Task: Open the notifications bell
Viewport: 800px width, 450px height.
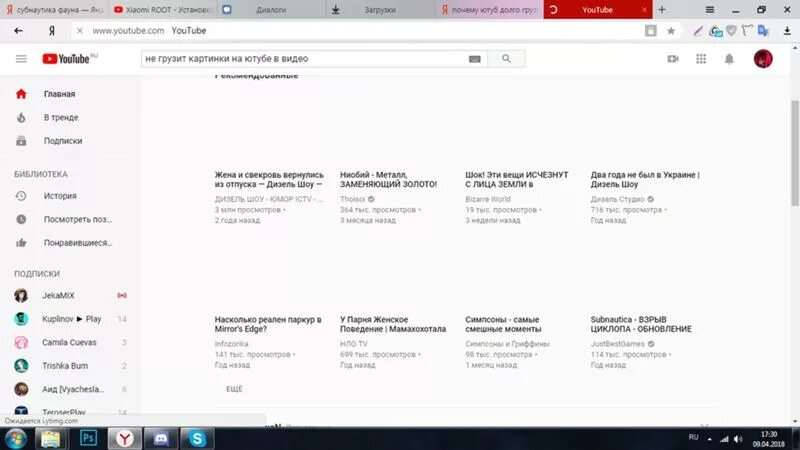Action: coord(729,59)
